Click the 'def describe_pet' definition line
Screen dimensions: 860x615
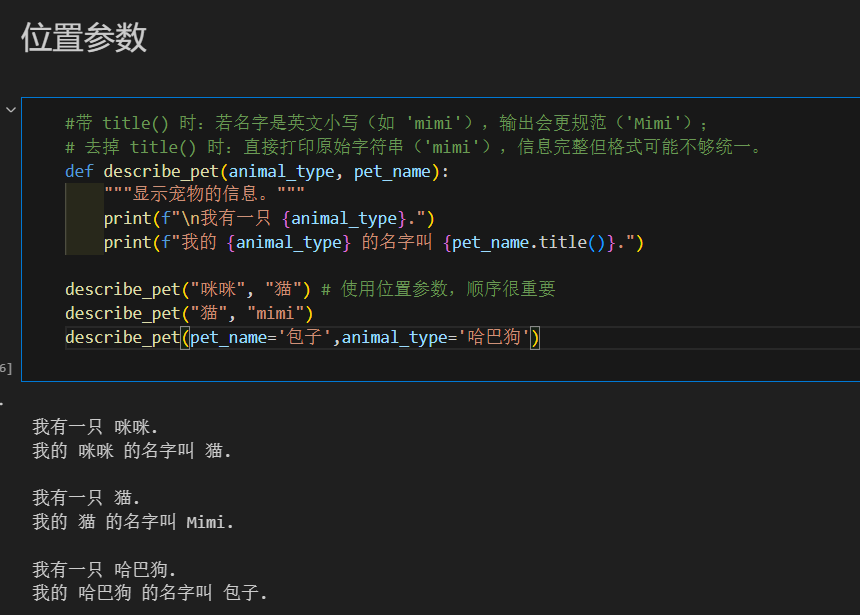click(257, 172)
